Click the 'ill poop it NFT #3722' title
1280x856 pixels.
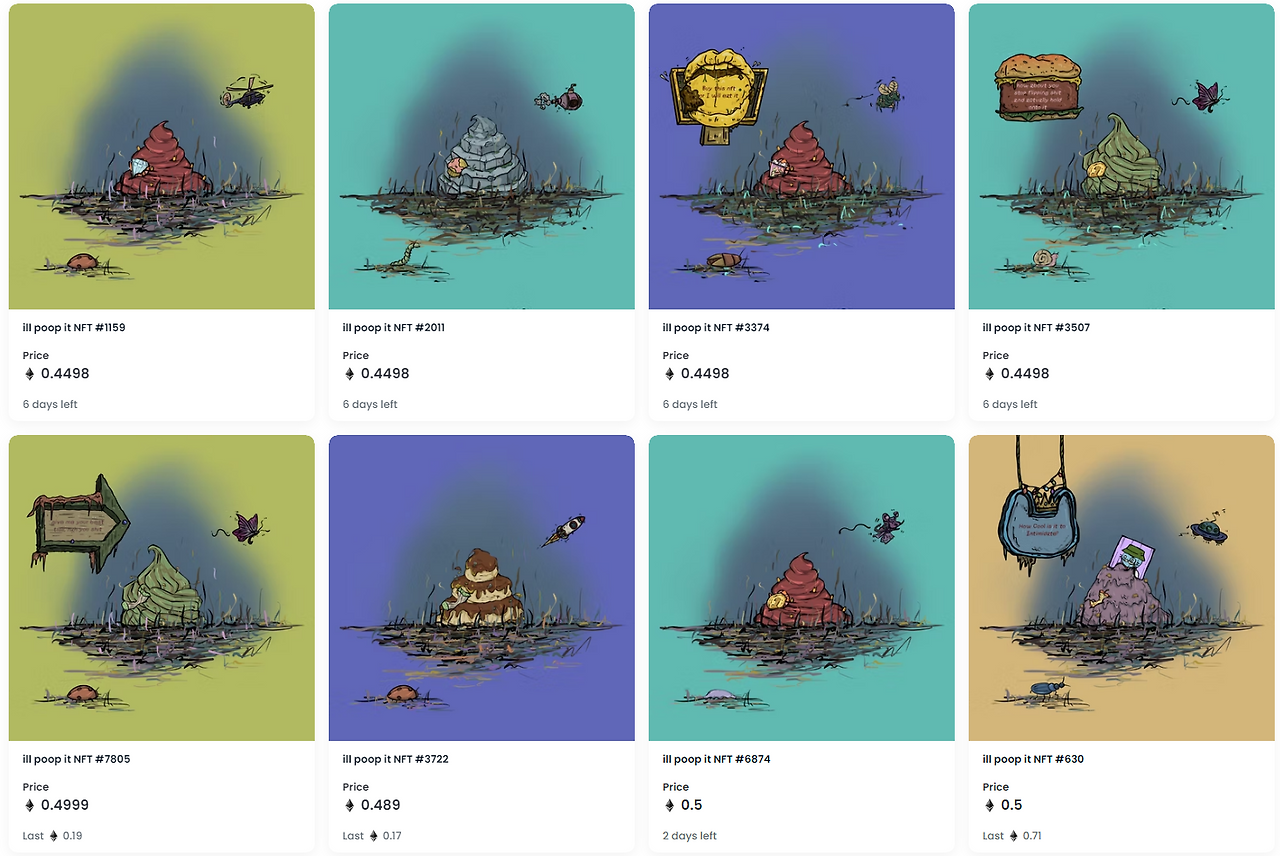pyautogui.click(x=395, y=759)
